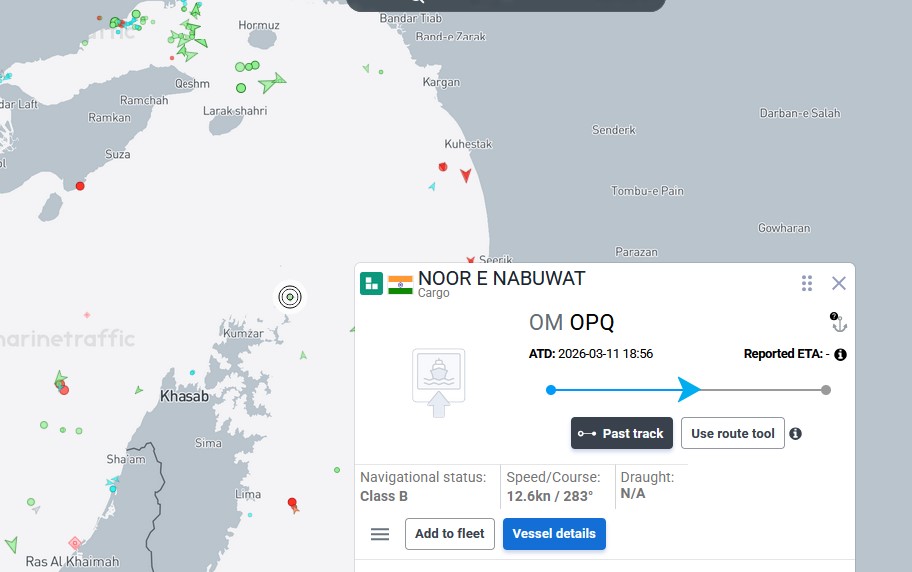Viewport: 912px width, 572px height.
Task: Click the info icon beside Use route tool
Action: 796,434
